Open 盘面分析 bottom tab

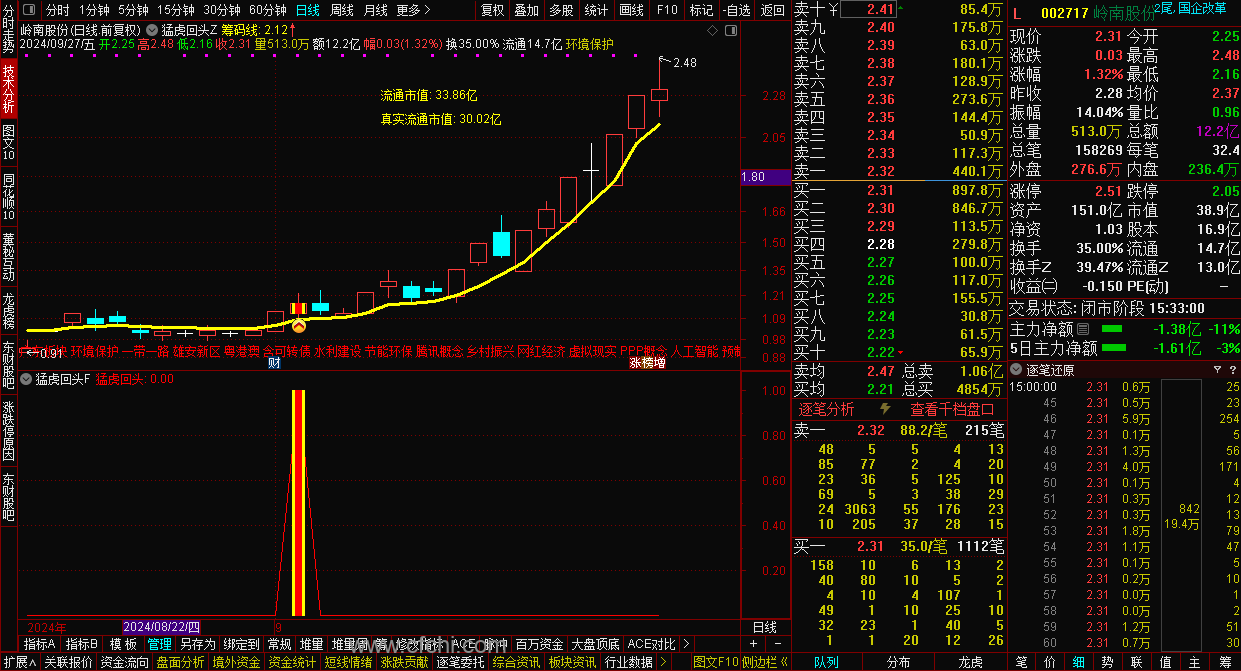(180, 662)
